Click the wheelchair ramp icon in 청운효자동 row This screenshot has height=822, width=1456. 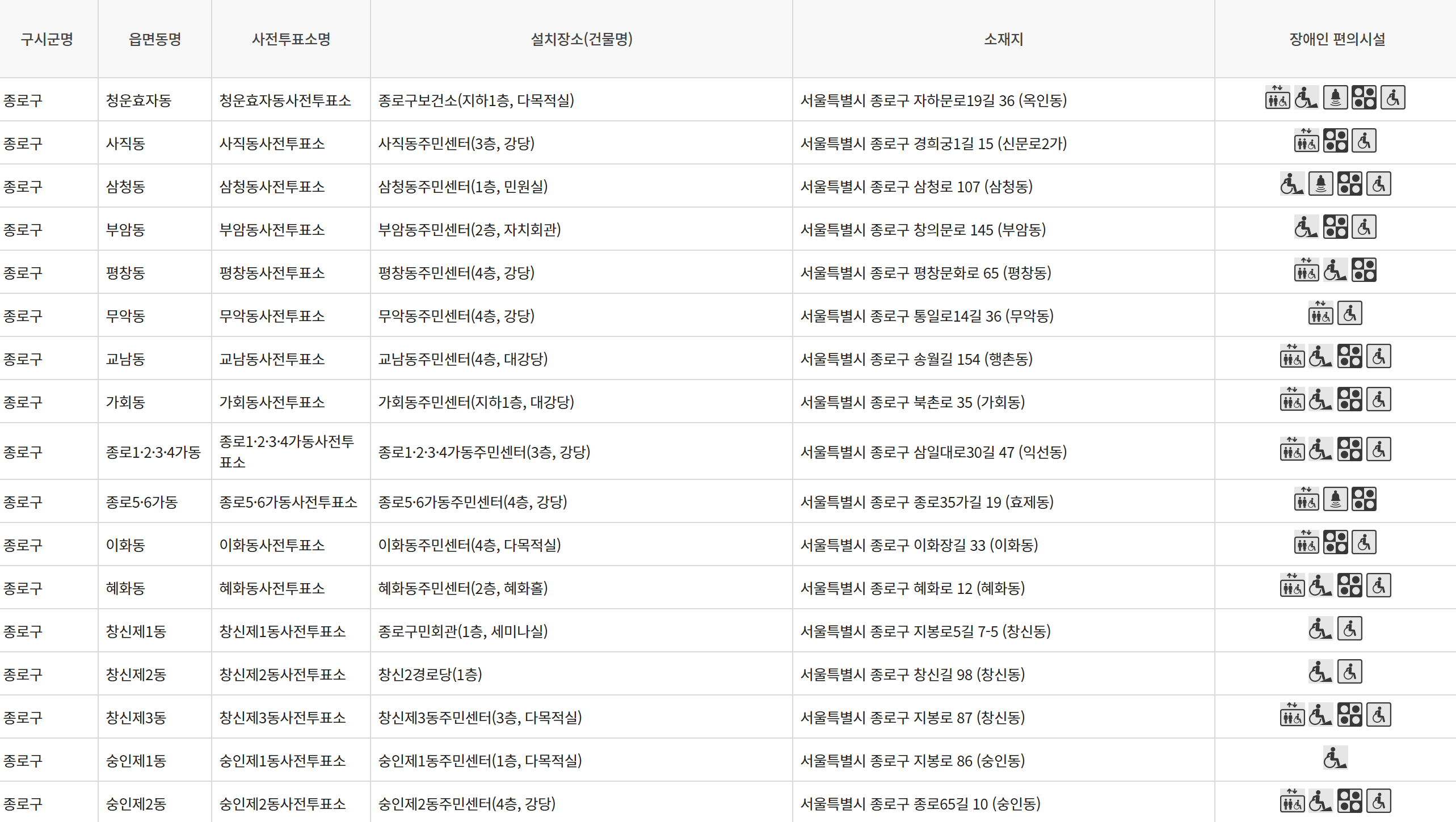[x=1306, y=98]
